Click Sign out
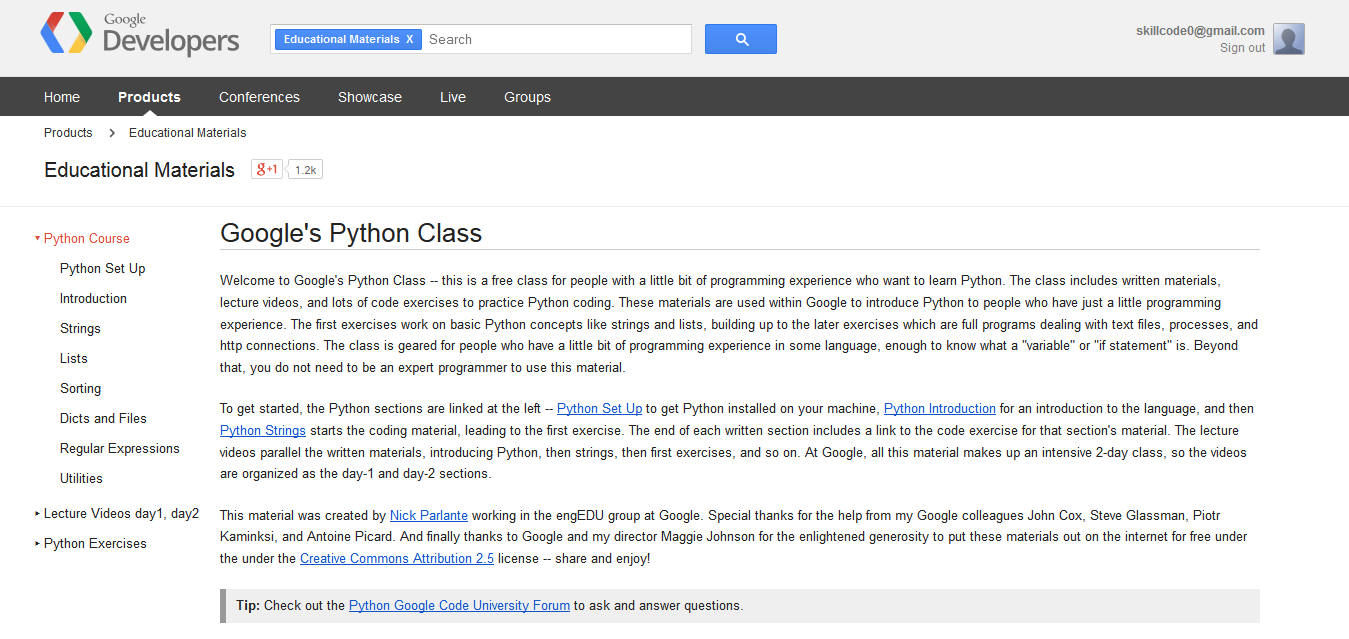 1242,47
